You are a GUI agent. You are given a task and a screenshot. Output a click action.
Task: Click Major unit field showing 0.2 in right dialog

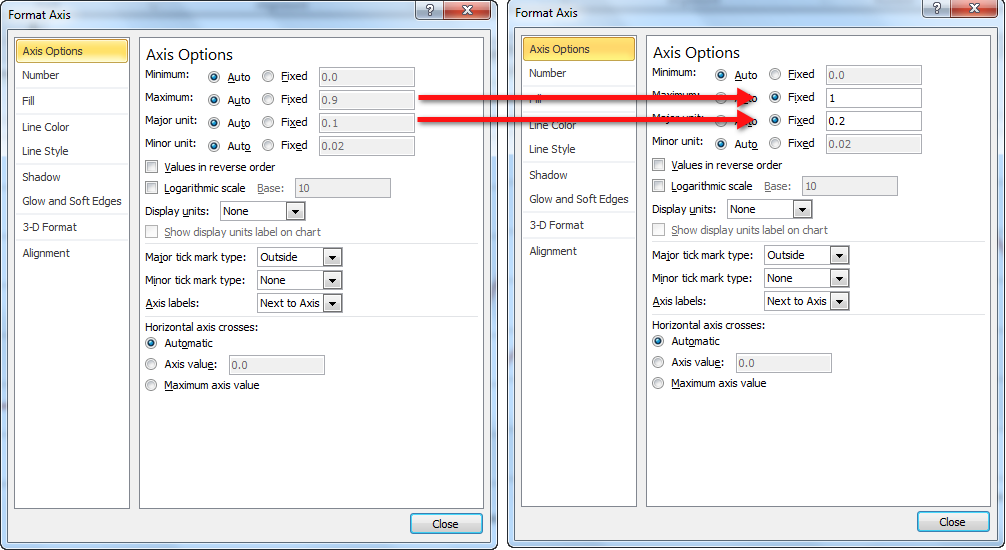(872, 121)
